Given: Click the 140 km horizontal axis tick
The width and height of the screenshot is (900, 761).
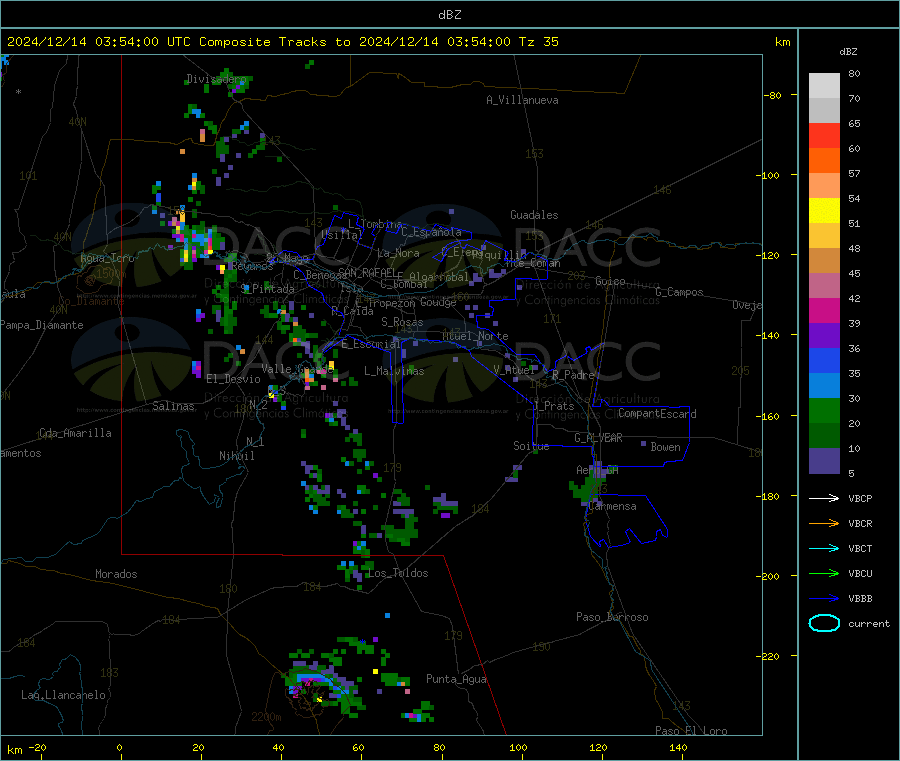Looking at the screenshot, I should 678,747.
